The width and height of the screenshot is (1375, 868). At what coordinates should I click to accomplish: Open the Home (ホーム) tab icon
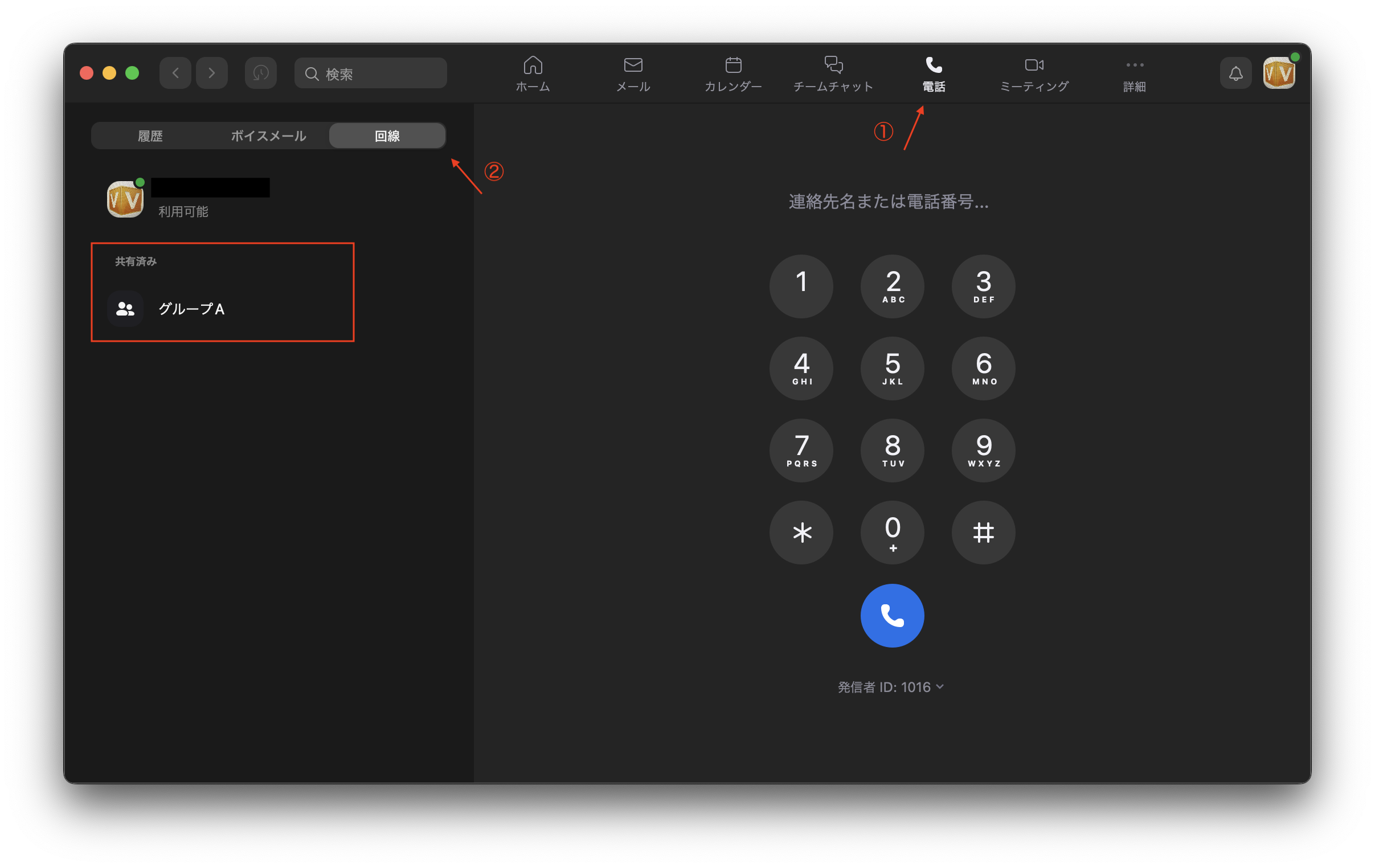coord(532,65)
